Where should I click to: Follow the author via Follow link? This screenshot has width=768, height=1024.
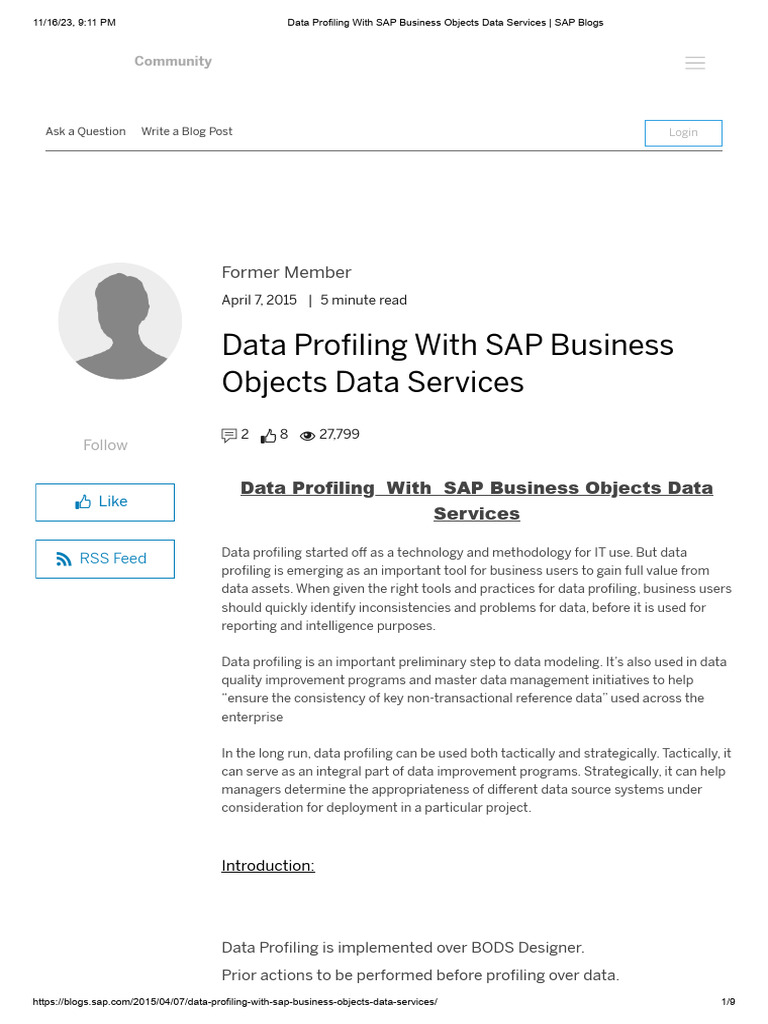point(105,445)
